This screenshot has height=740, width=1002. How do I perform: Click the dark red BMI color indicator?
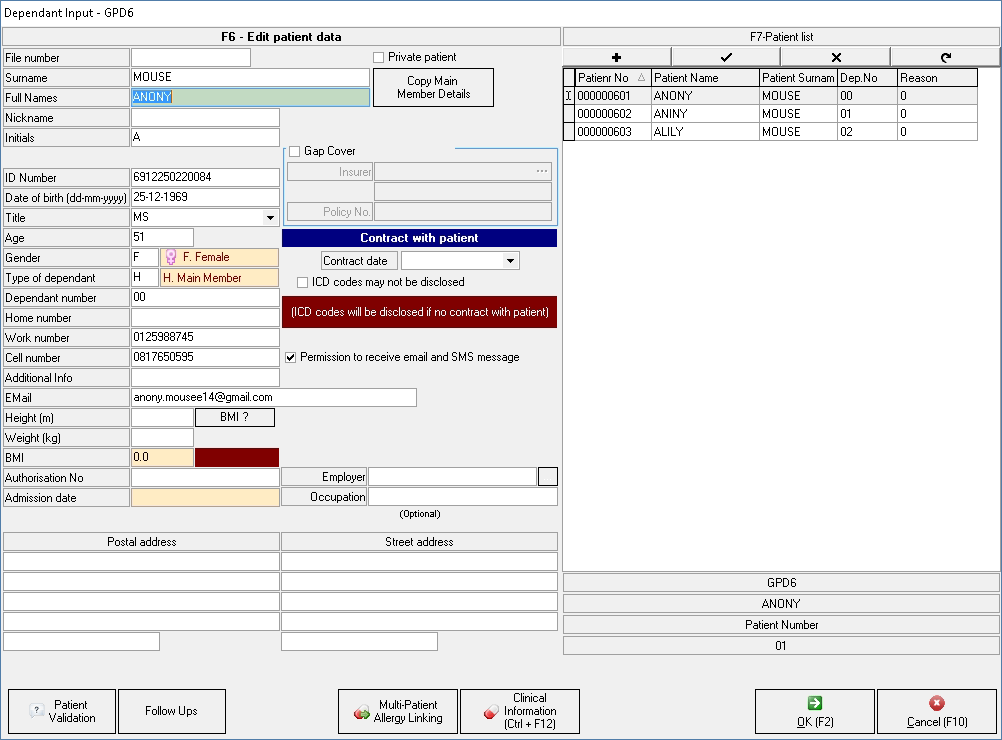coord(237,457)
